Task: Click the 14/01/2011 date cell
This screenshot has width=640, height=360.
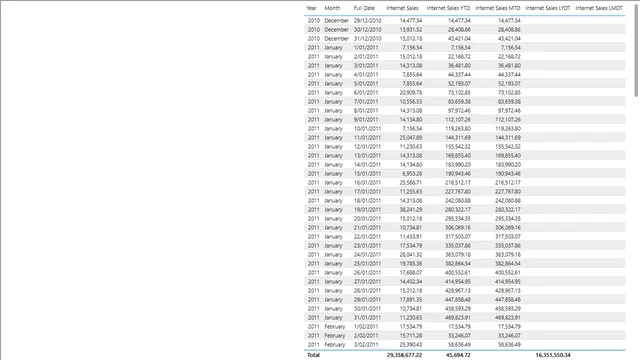Action: 367,164
